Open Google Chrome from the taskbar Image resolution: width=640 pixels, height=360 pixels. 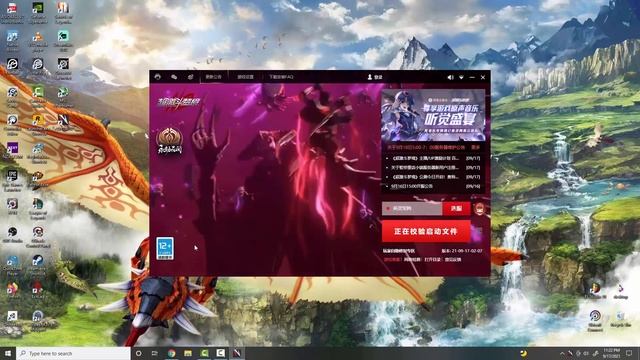coord(171,353)
